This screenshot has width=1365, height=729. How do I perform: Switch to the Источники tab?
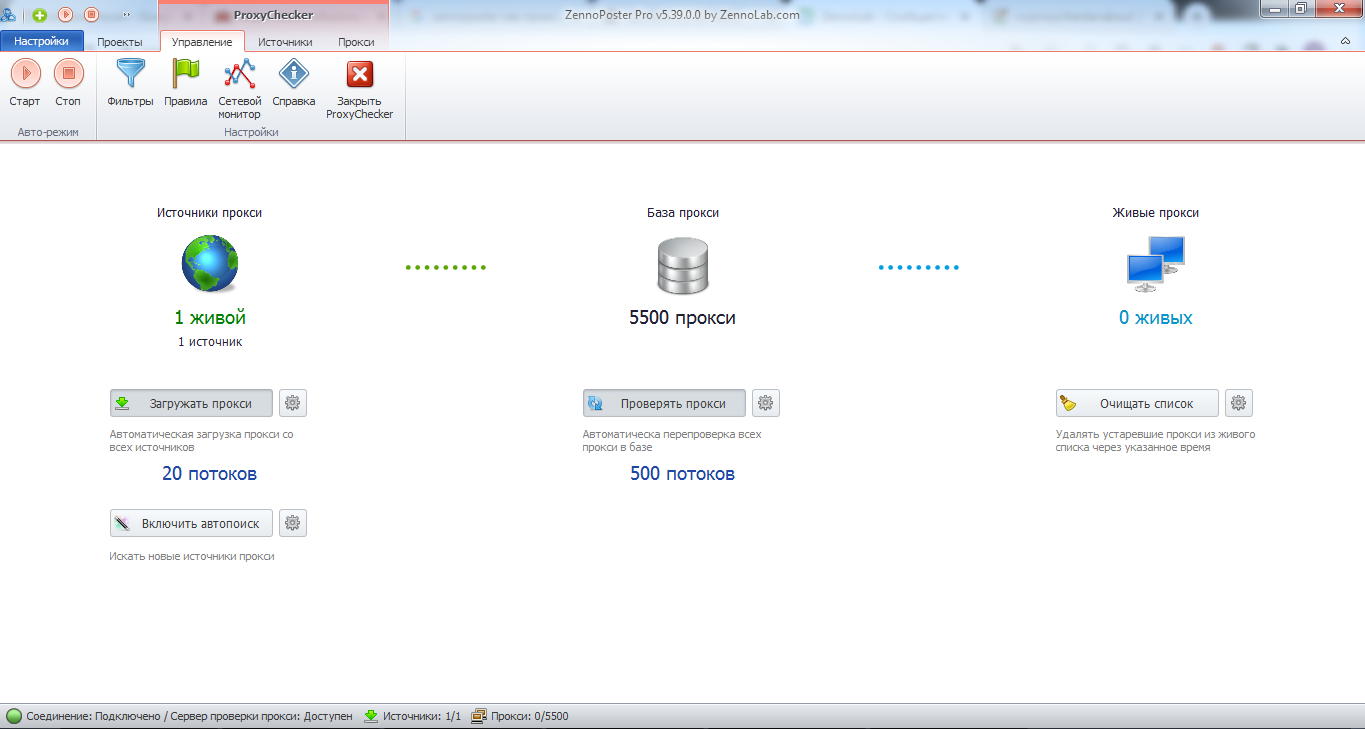tap(285, 42)
